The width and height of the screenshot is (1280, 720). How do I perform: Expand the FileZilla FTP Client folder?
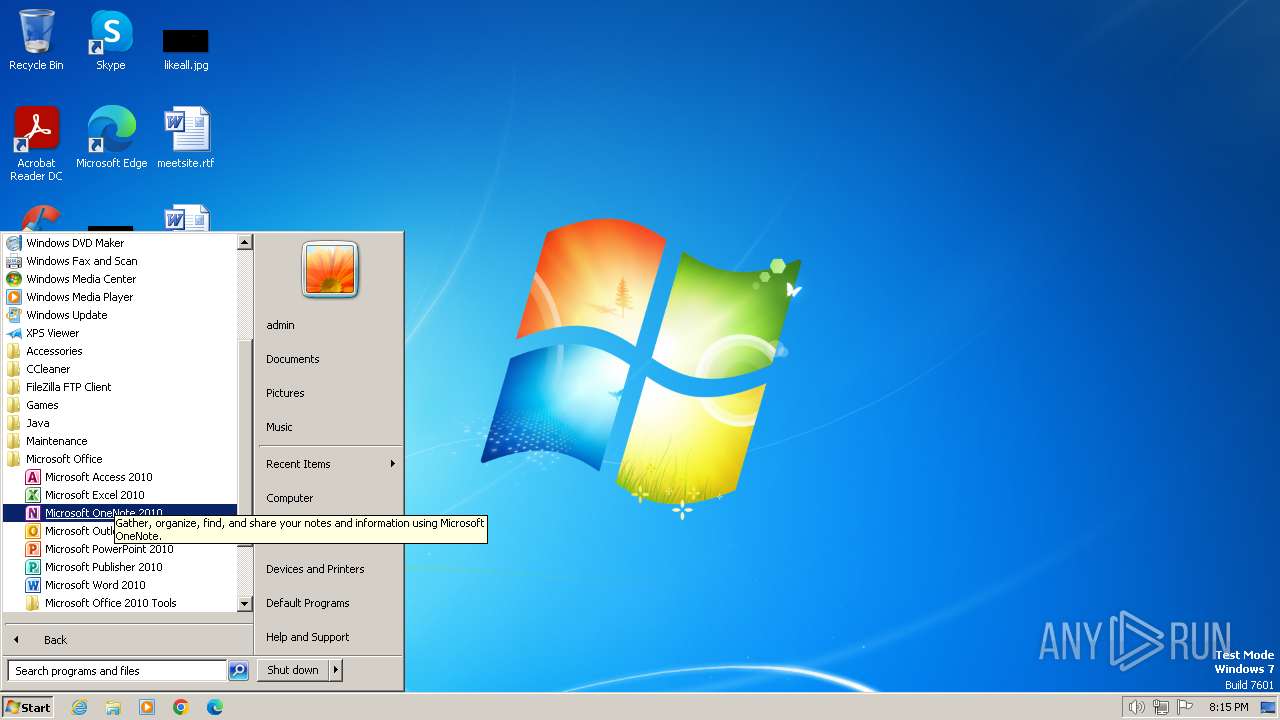[120, 387]
